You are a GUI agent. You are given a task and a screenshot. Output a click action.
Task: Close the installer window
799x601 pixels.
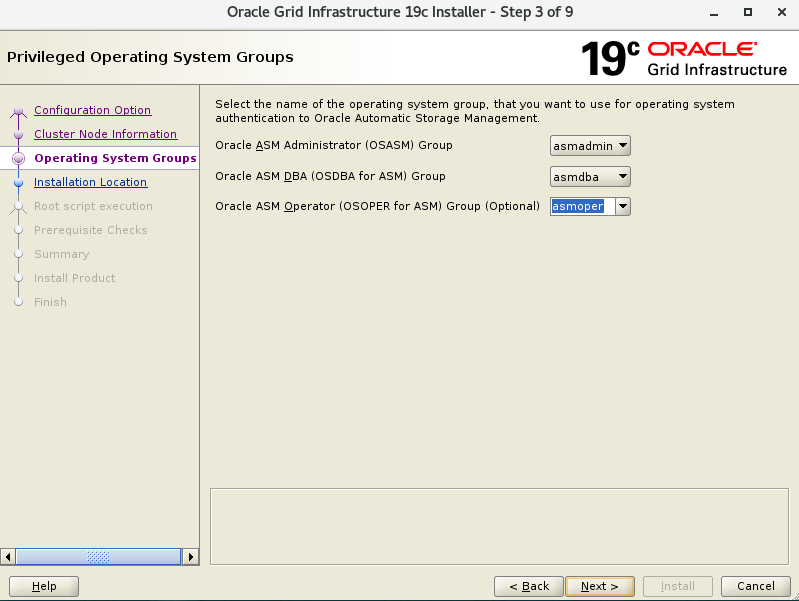782,12
